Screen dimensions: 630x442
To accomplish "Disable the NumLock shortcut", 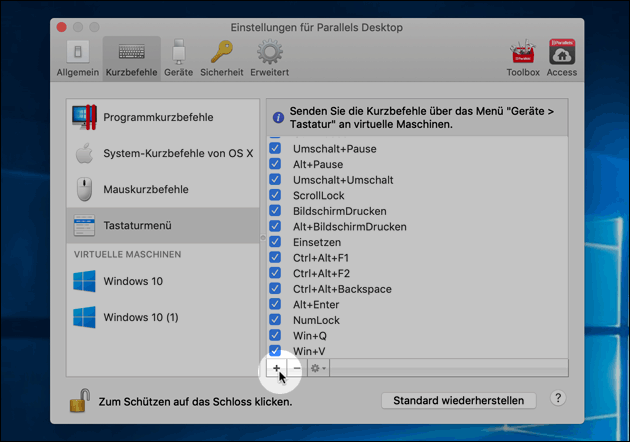I will [275, 319].
